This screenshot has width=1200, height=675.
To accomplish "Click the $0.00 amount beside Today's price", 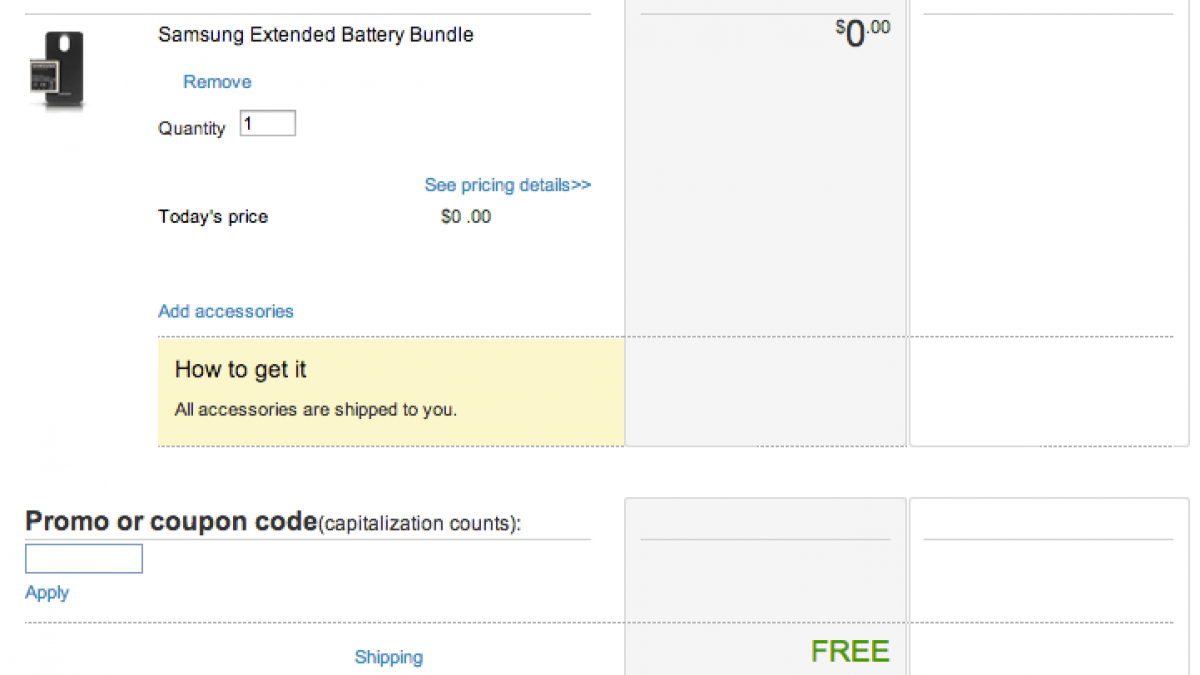I will (466, 217).
